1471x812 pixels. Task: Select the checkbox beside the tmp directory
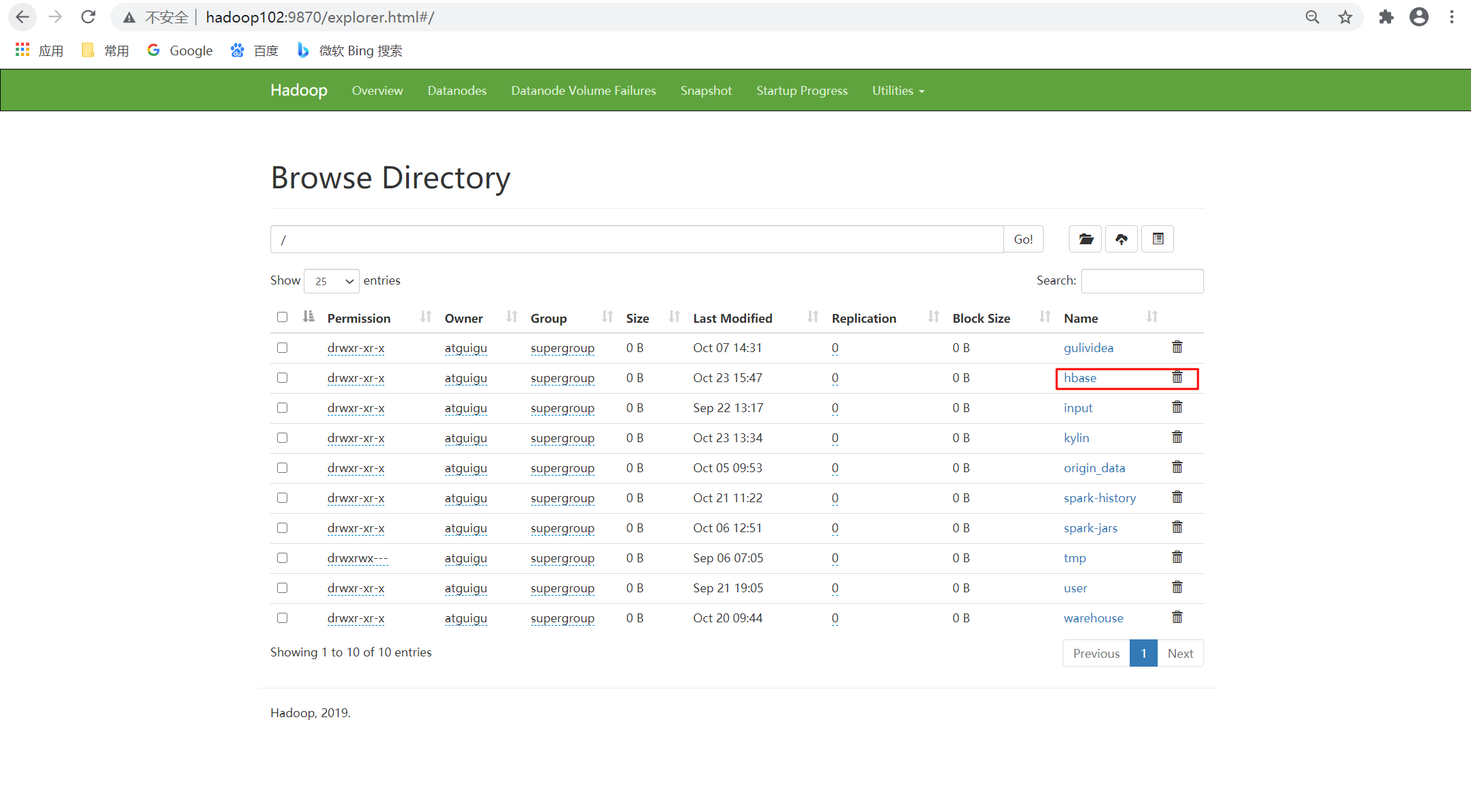pos(282,558)
